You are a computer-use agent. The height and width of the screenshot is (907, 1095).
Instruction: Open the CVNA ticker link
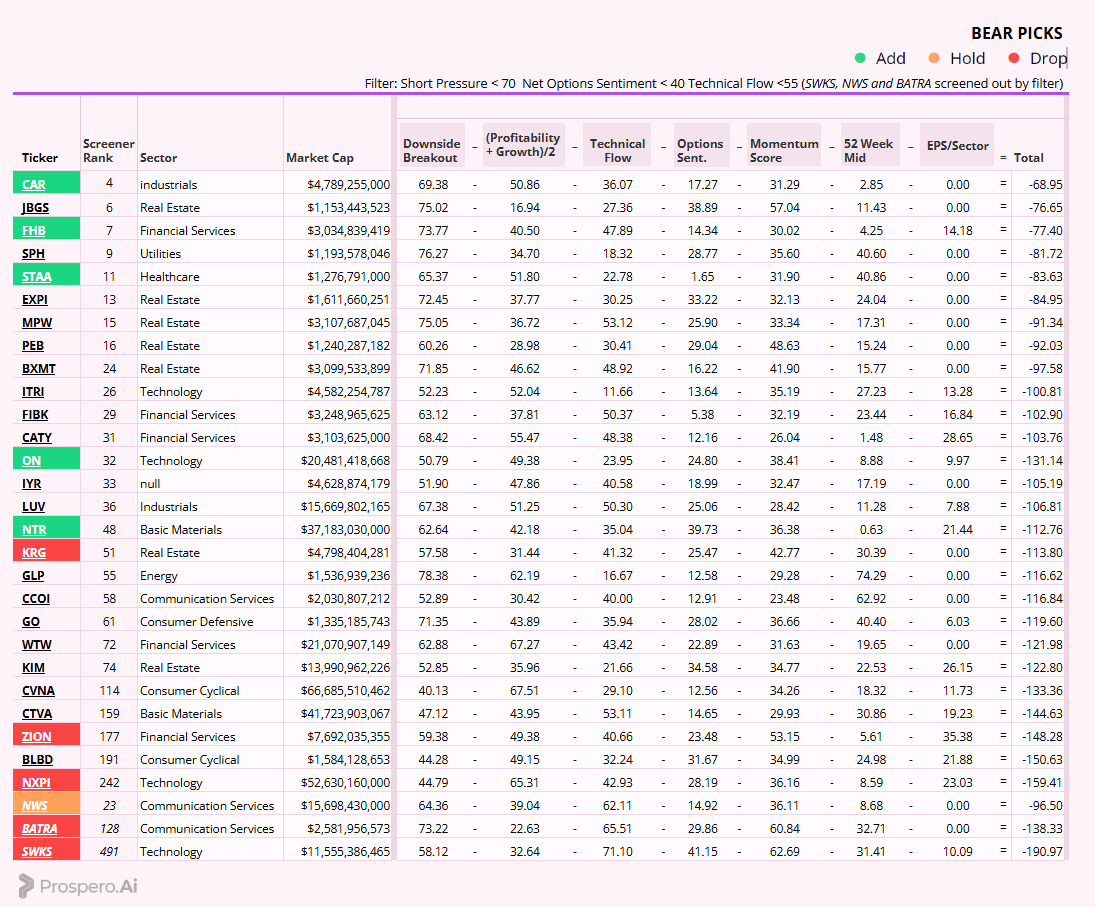[x=38, y=691]
